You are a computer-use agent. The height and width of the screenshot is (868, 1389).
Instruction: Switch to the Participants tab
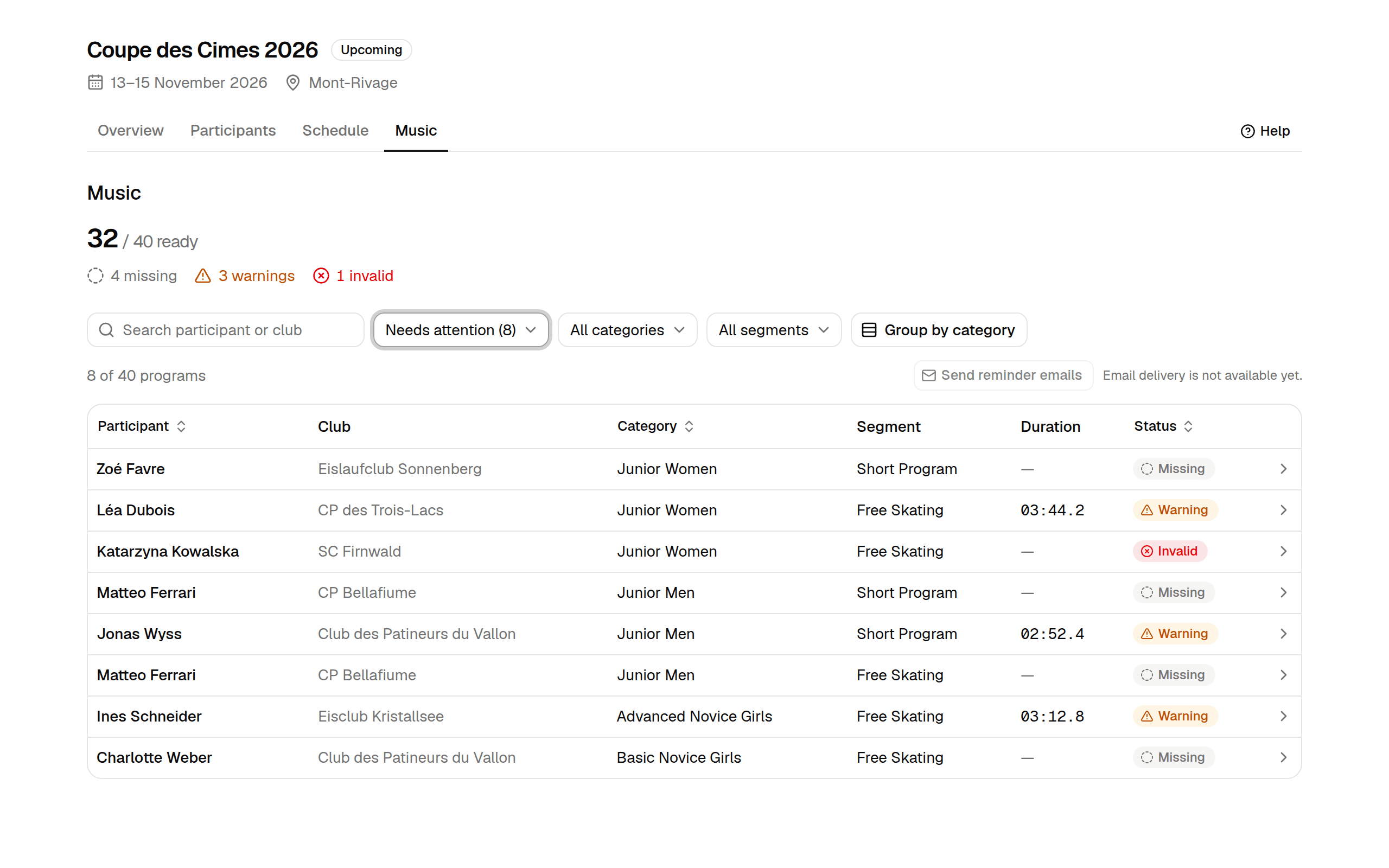(x=233, y=131)
